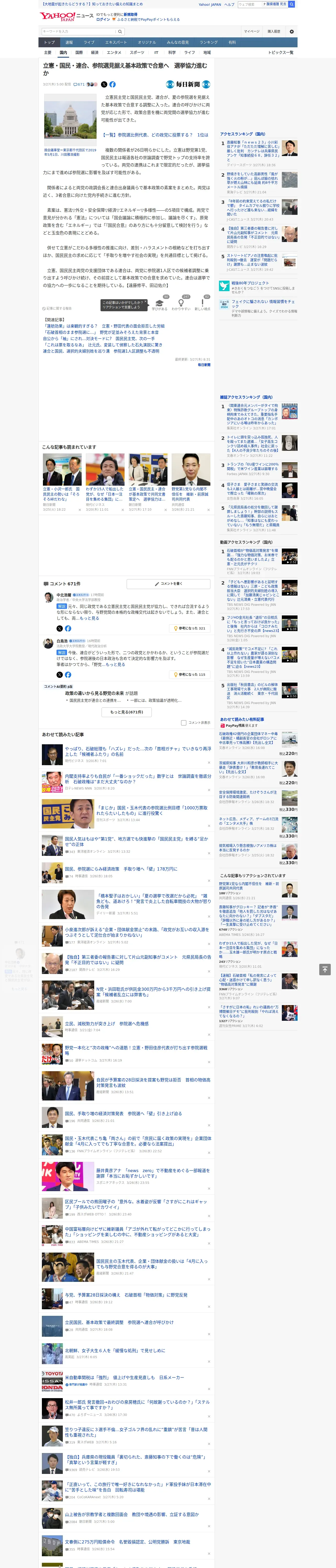Image resolution: width=336 pixels, height=1568 pixels.
Task: Click the コメントを書く button
Action: point(168,584)
